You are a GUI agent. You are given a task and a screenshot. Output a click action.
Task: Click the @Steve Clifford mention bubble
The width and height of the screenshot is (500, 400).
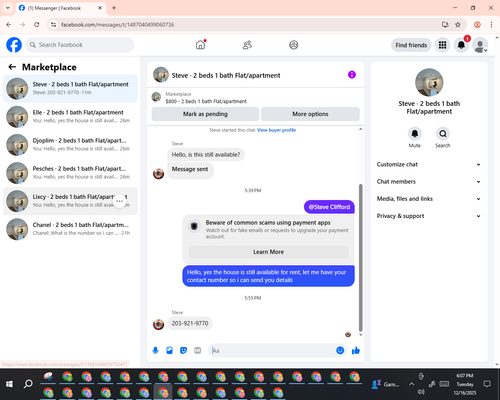pos(329,207)
